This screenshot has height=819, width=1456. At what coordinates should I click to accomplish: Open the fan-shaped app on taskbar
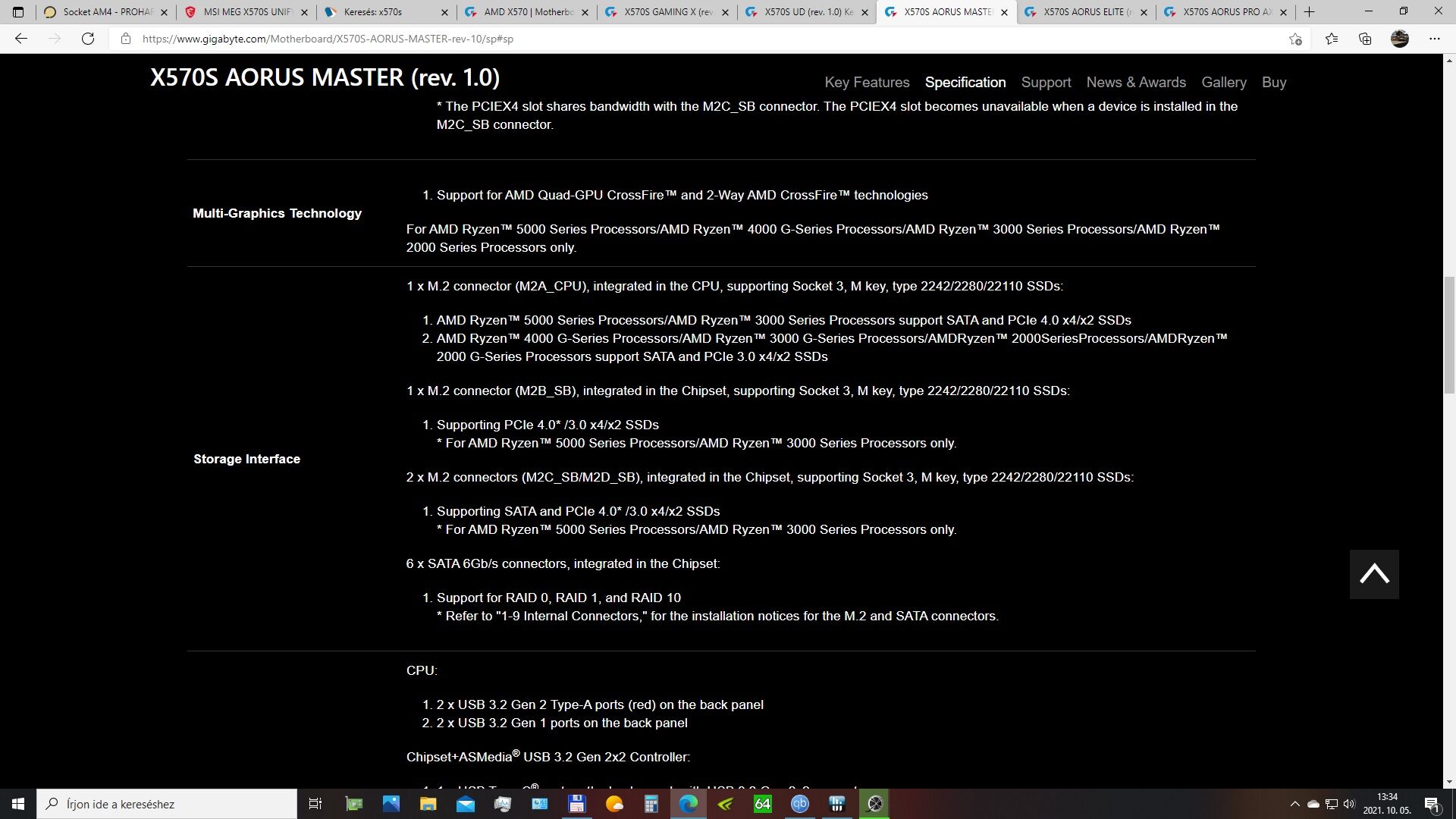tap(874, 804)
